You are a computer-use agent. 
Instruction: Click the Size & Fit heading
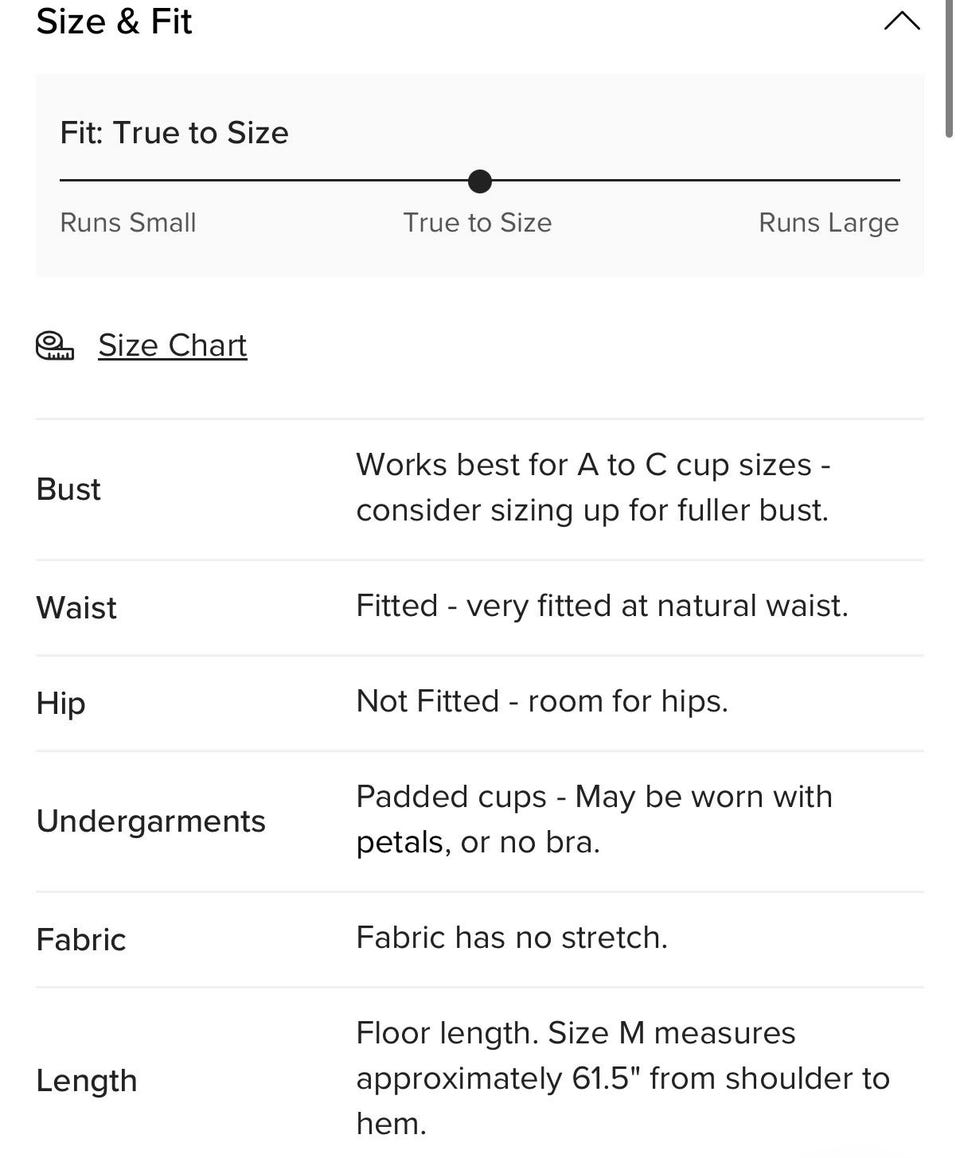[x=114, y=21]
